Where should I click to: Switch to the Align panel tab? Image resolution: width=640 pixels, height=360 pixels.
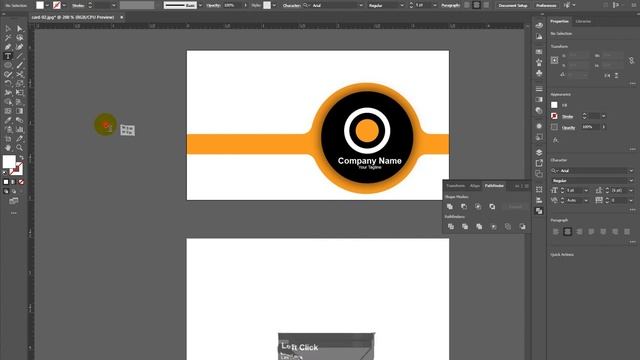[475, 186]
